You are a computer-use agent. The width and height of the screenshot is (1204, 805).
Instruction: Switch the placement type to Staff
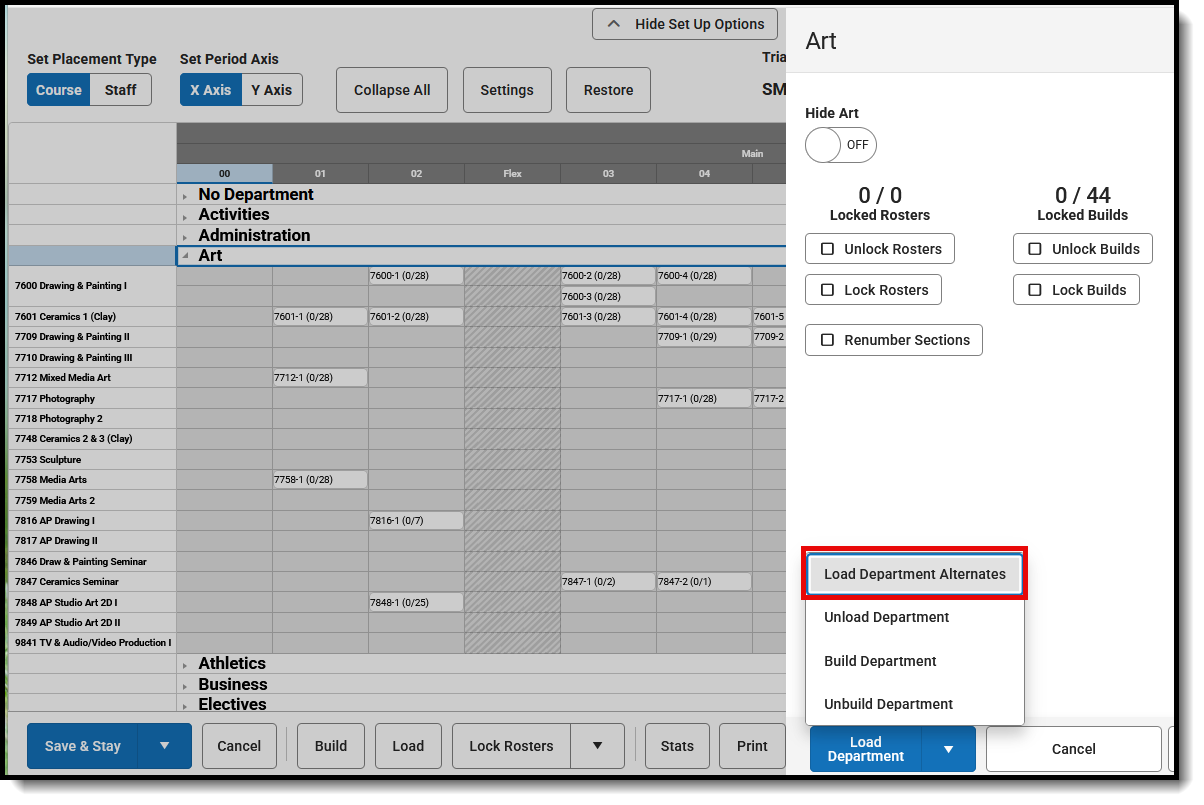tap(120, 89)
